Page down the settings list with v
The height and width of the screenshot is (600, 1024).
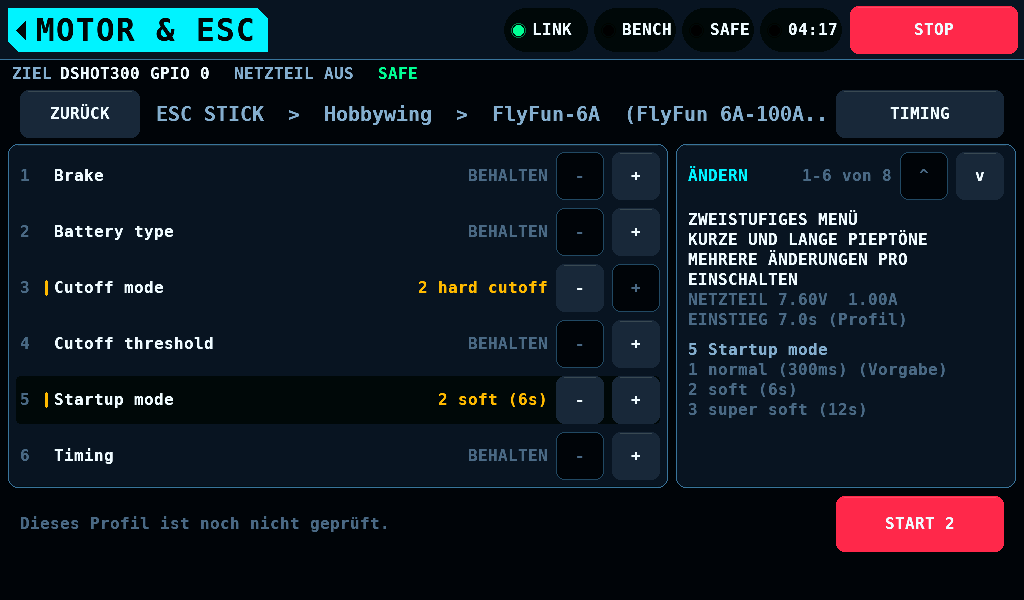980,176
